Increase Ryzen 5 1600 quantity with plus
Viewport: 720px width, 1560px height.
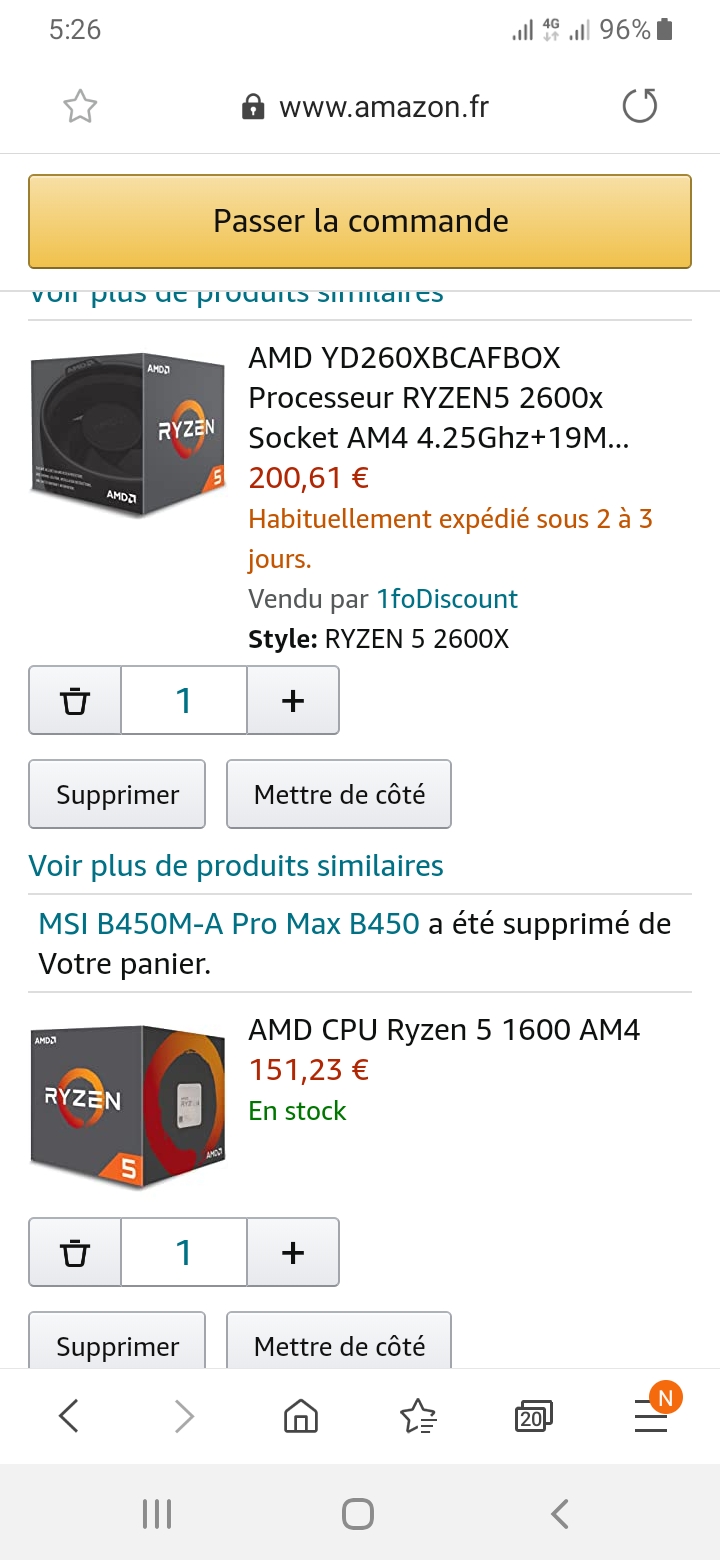point(293,1252)
